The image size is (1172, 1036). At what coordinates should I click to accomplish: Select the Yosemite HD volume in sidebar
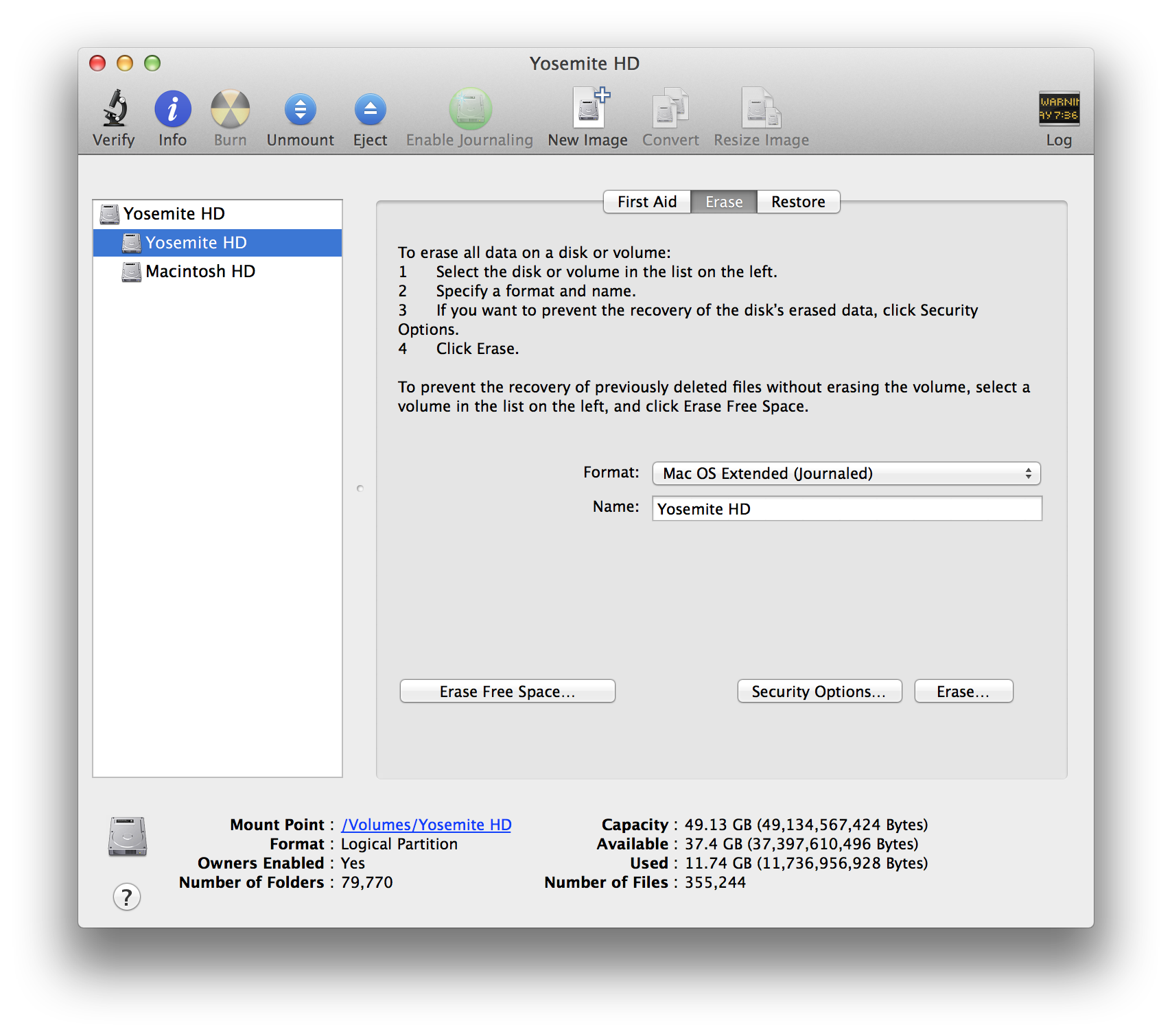(x=218, y=243)
